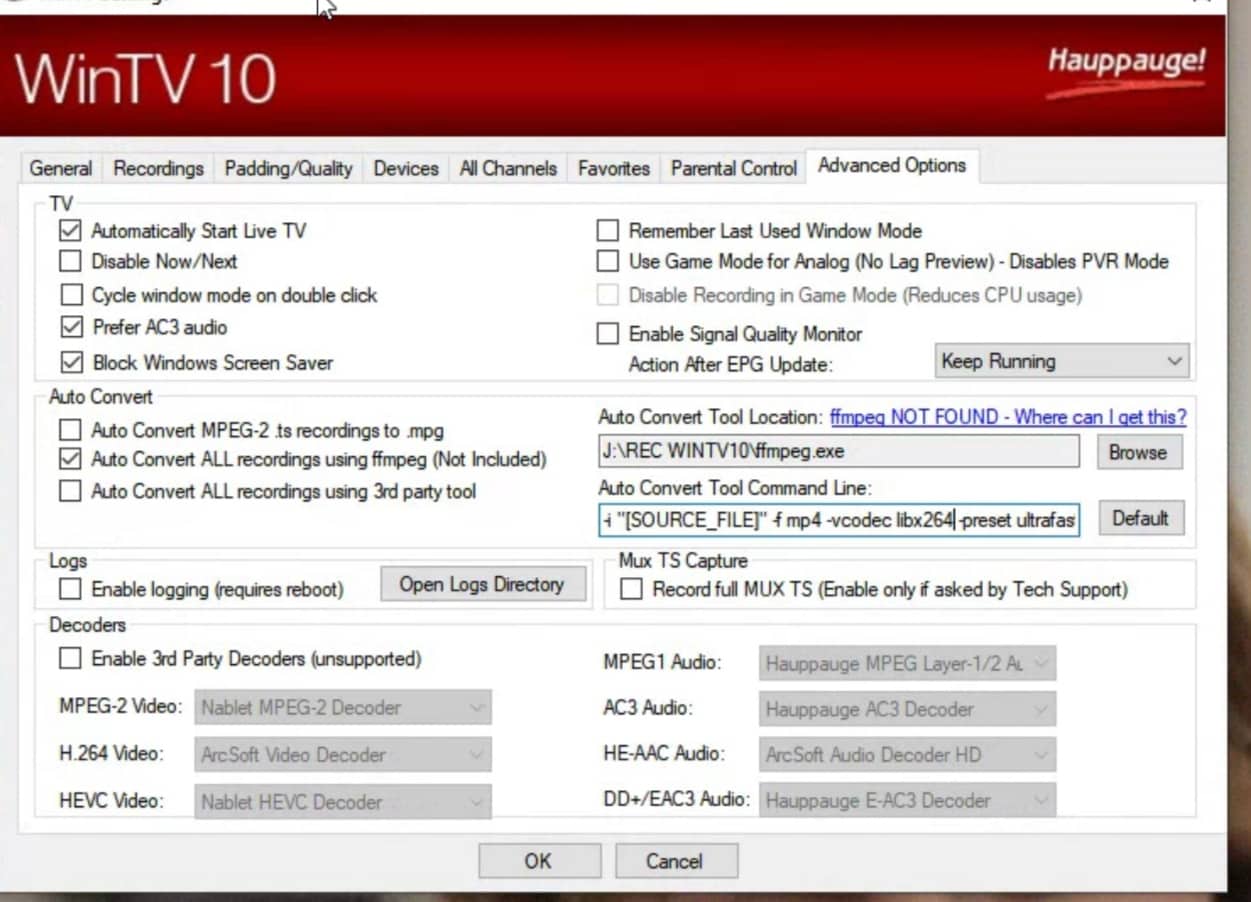
Task: Open H.264 Video decoder dropdown
Action: coord(343,755)
